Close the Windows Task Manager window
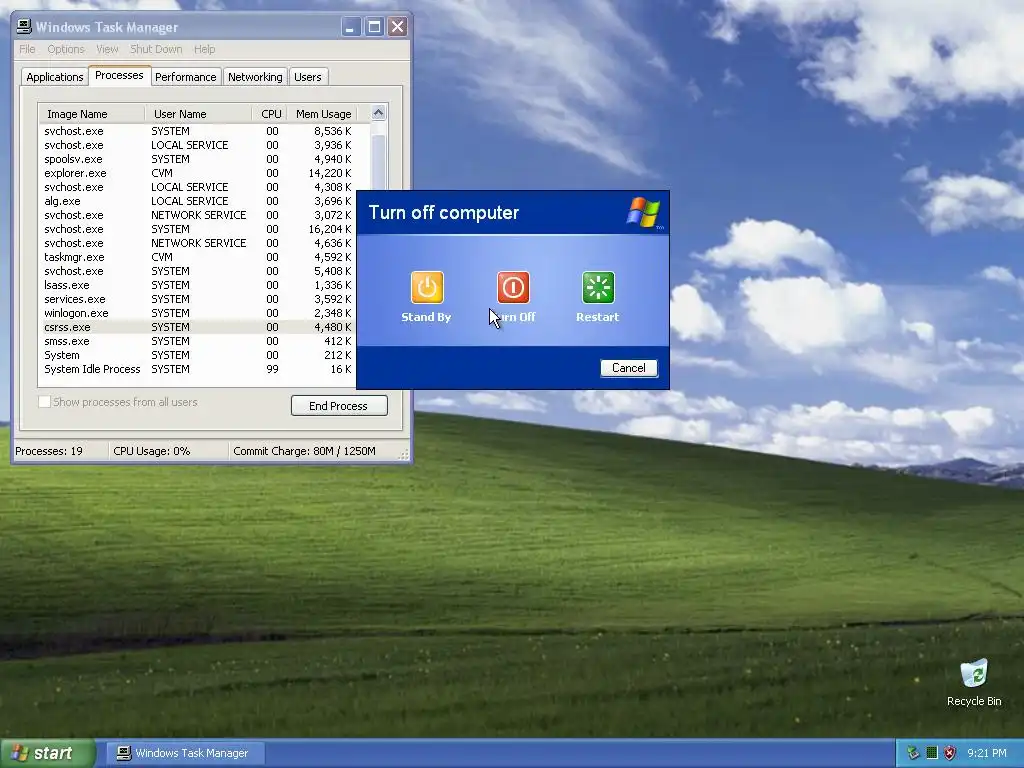This screenshot has height=768, width=1024. (x=397, y=27)
